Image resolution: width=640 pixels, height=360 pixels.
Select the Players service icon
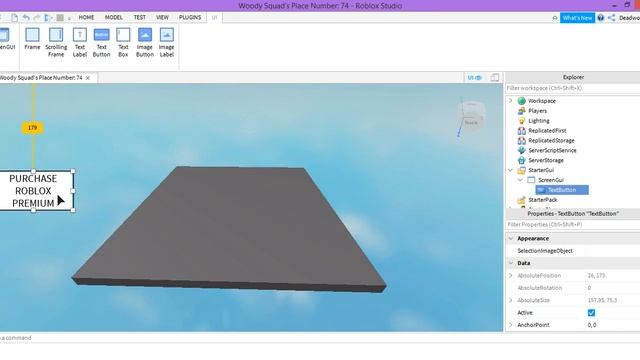pos(521,111)
